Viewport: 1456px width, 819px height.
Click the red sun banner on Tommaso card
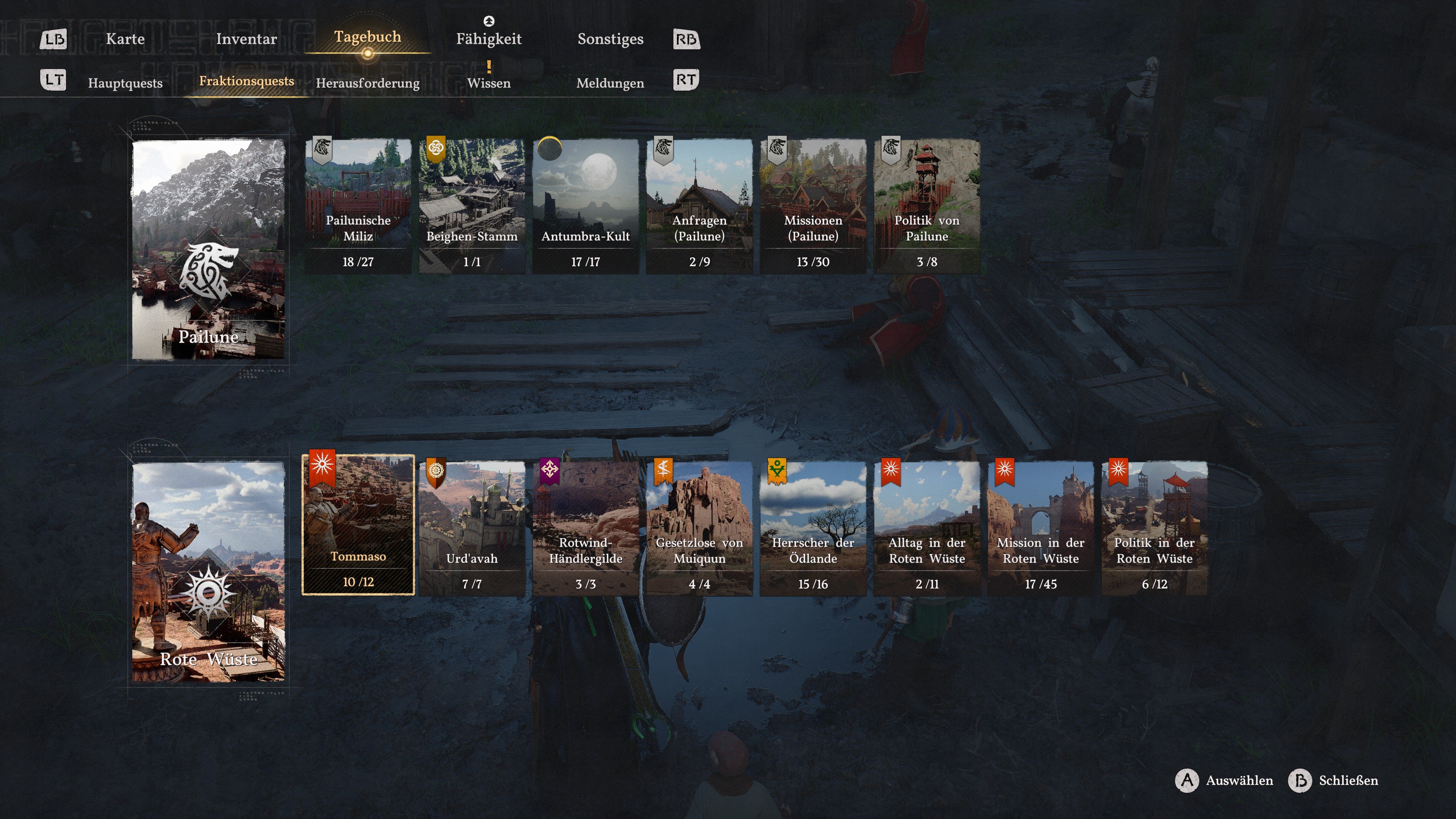tap(322, 467)
